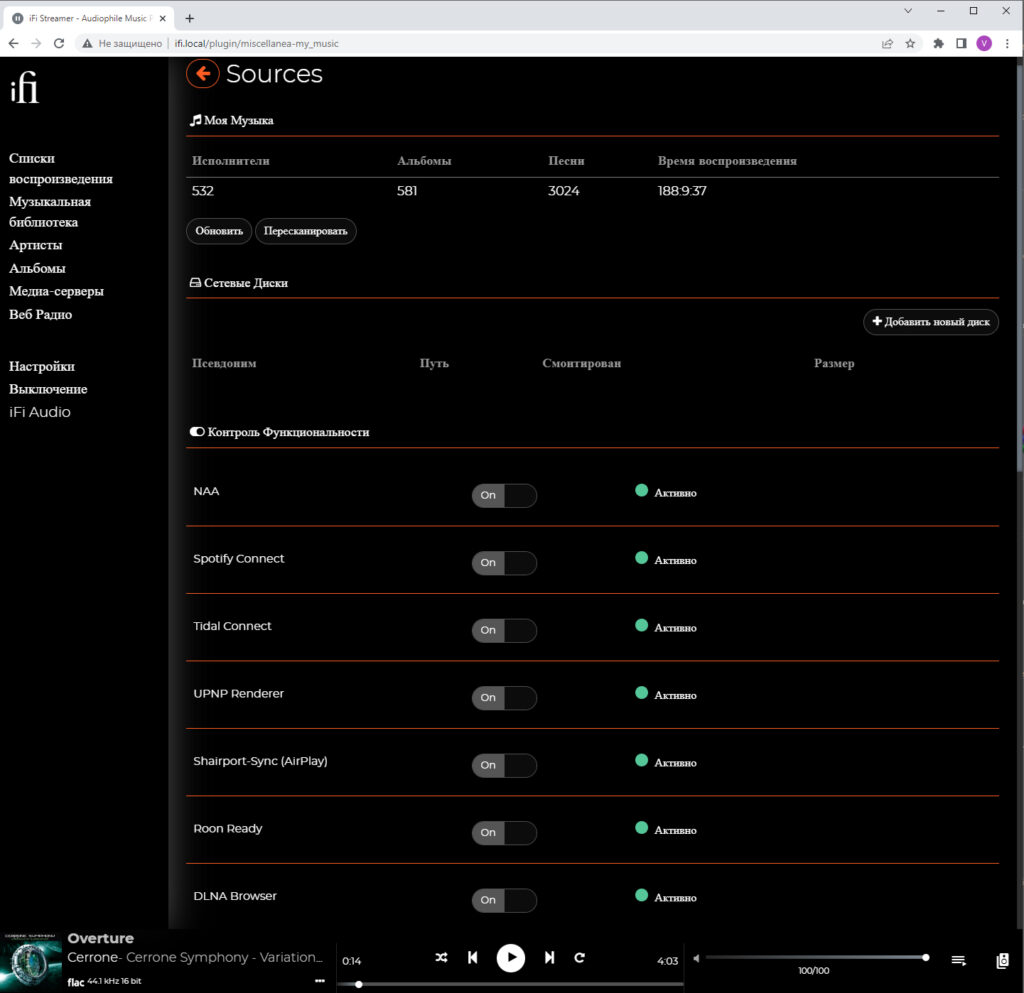Click the Overture track title

(x=101, y=938)
